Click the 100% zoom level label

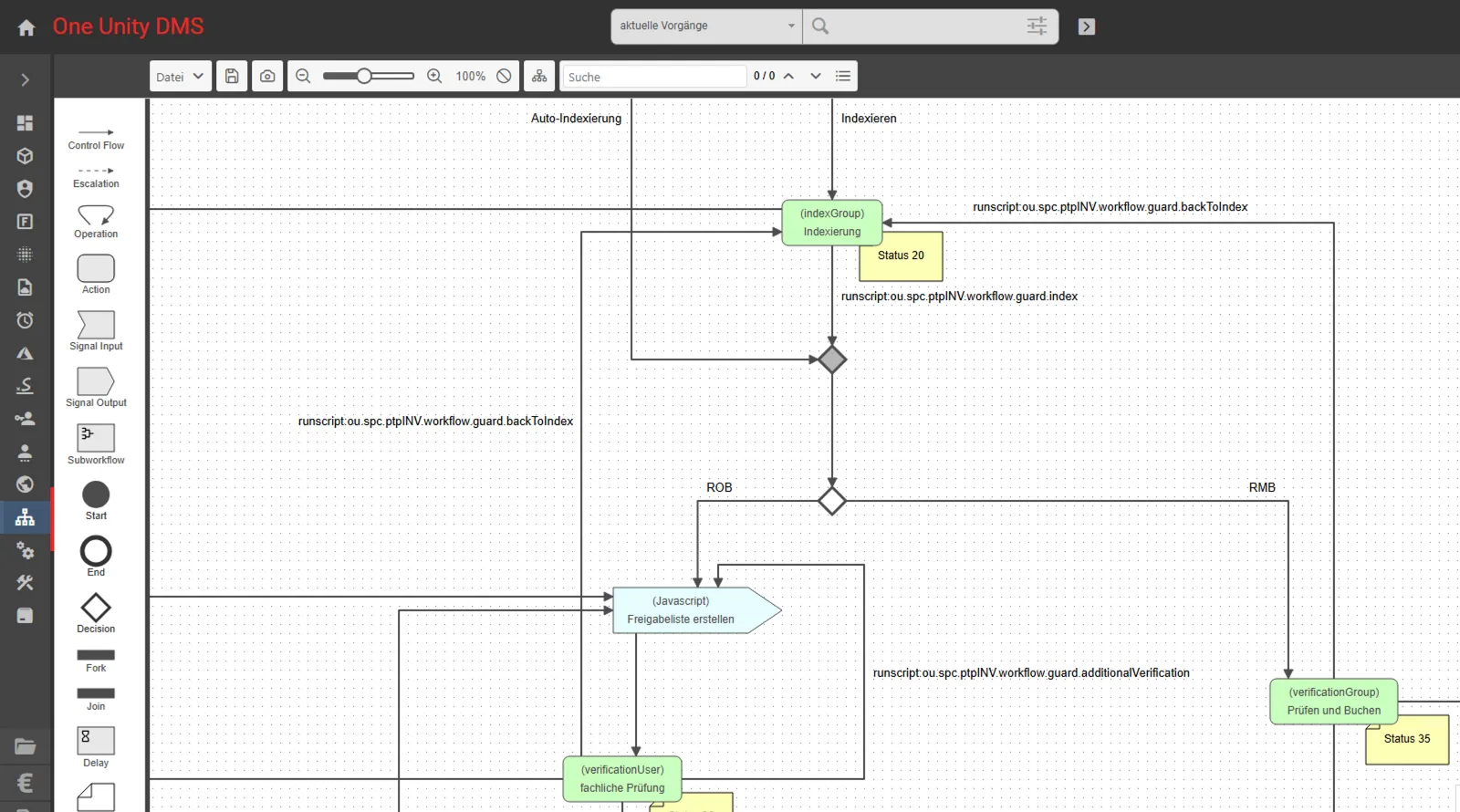471,77
